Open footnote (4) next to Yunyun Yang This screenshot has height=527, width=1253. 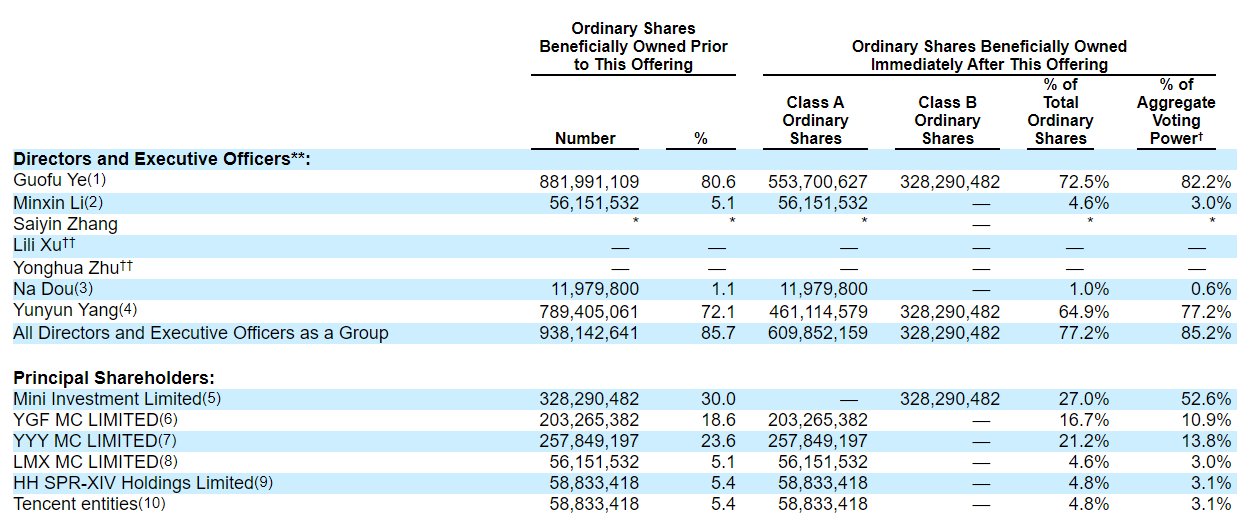tap(127, 311)
